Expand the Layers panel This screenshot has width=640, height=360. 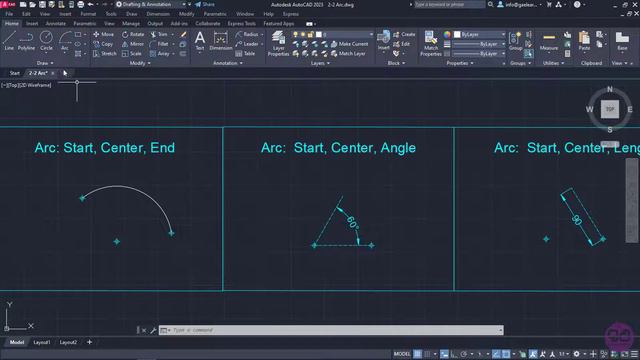tap(320, 63)
